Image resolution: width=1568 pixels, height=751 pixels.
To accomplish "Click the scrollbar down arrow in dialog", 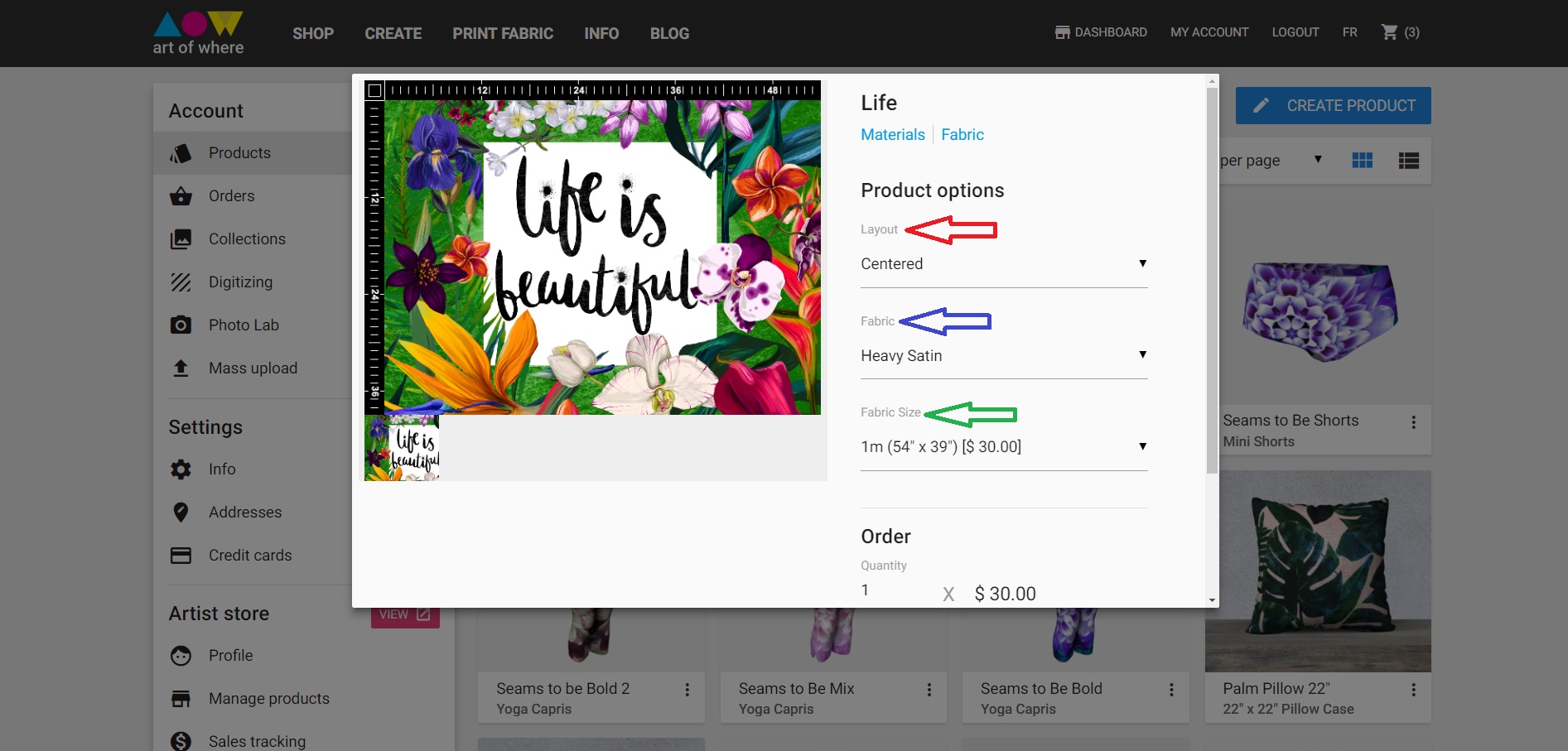I will (1212, 600).
